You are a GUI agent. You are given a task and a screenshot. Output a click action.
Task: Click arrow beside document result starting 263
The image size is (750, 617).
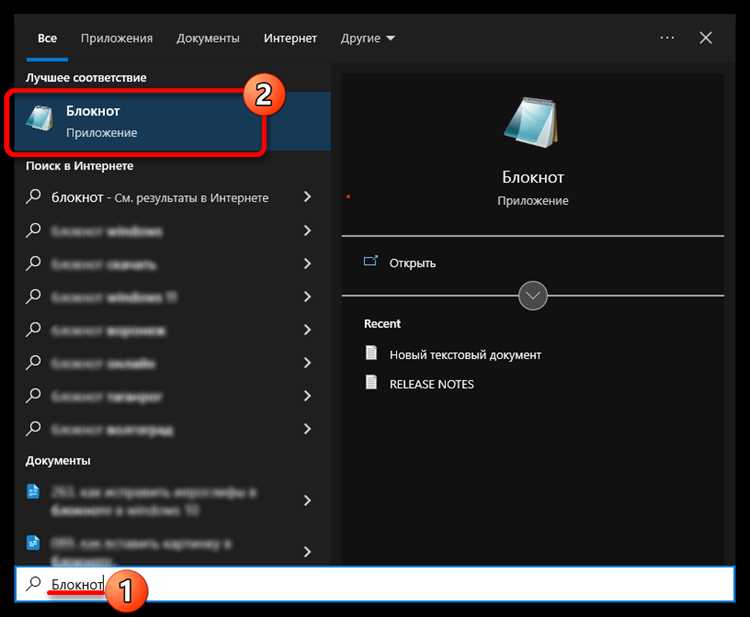(307, 500)
